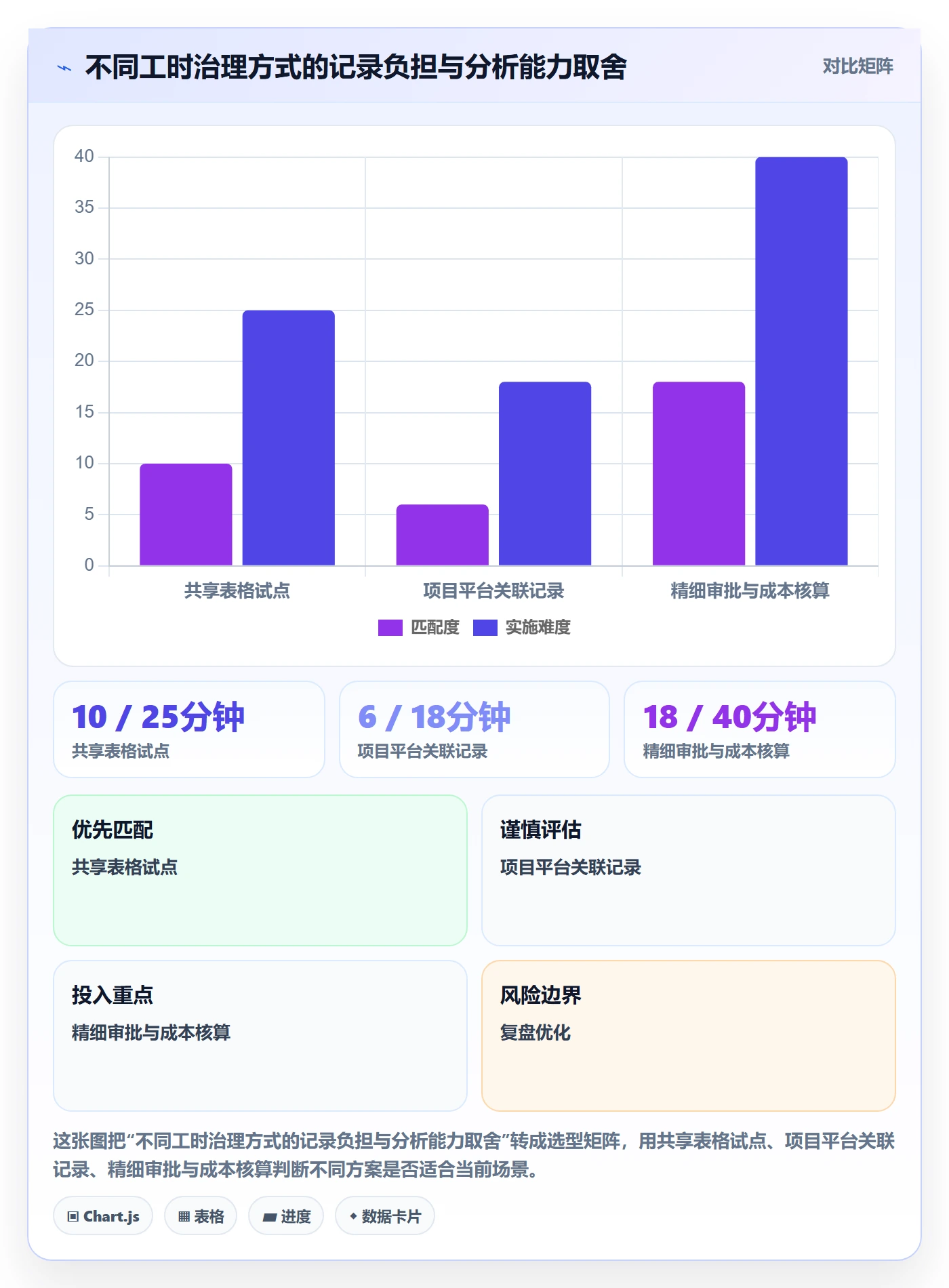
Task: Click the 谨慎评估 card heading
Action: pyautogui.click(x=541, y=830)
